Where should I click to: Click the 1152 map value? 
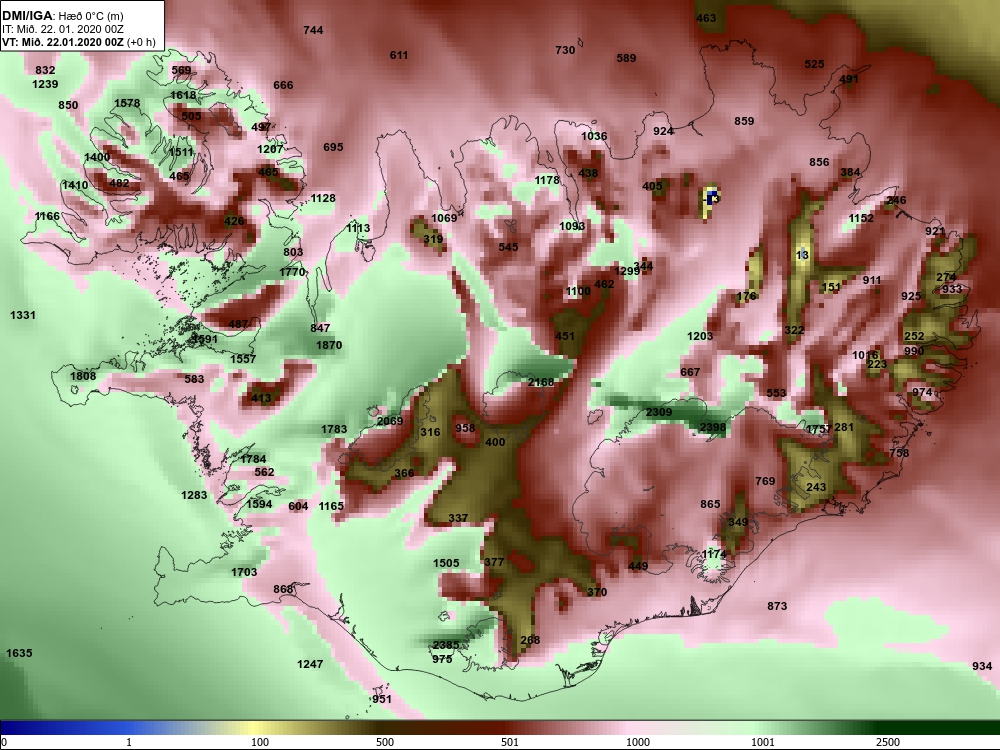pos(860,217)
